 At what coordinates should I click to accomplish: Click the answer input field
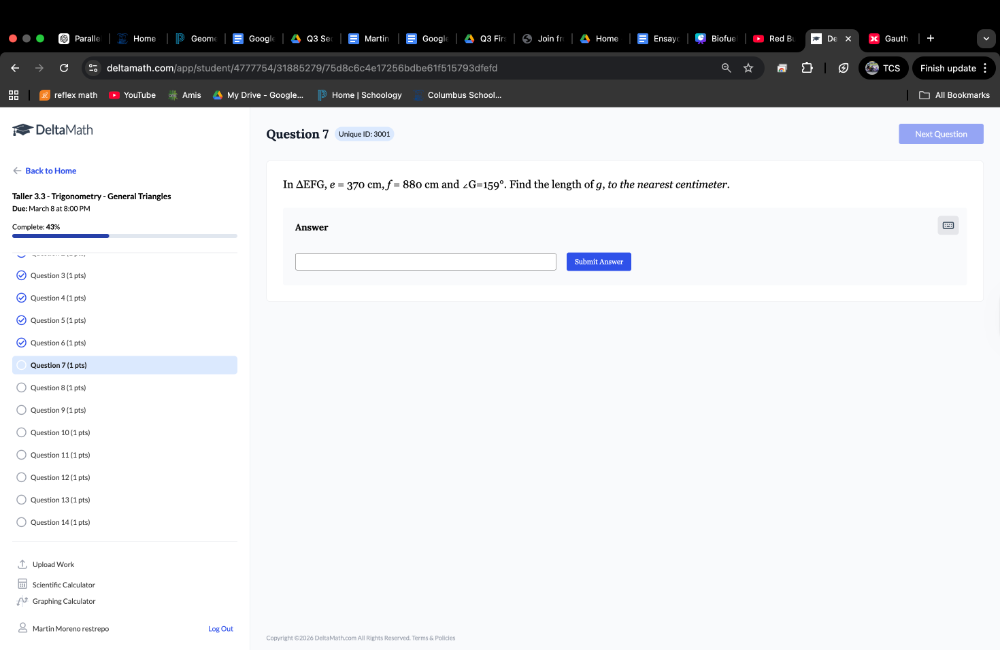(x=425, y=262)
